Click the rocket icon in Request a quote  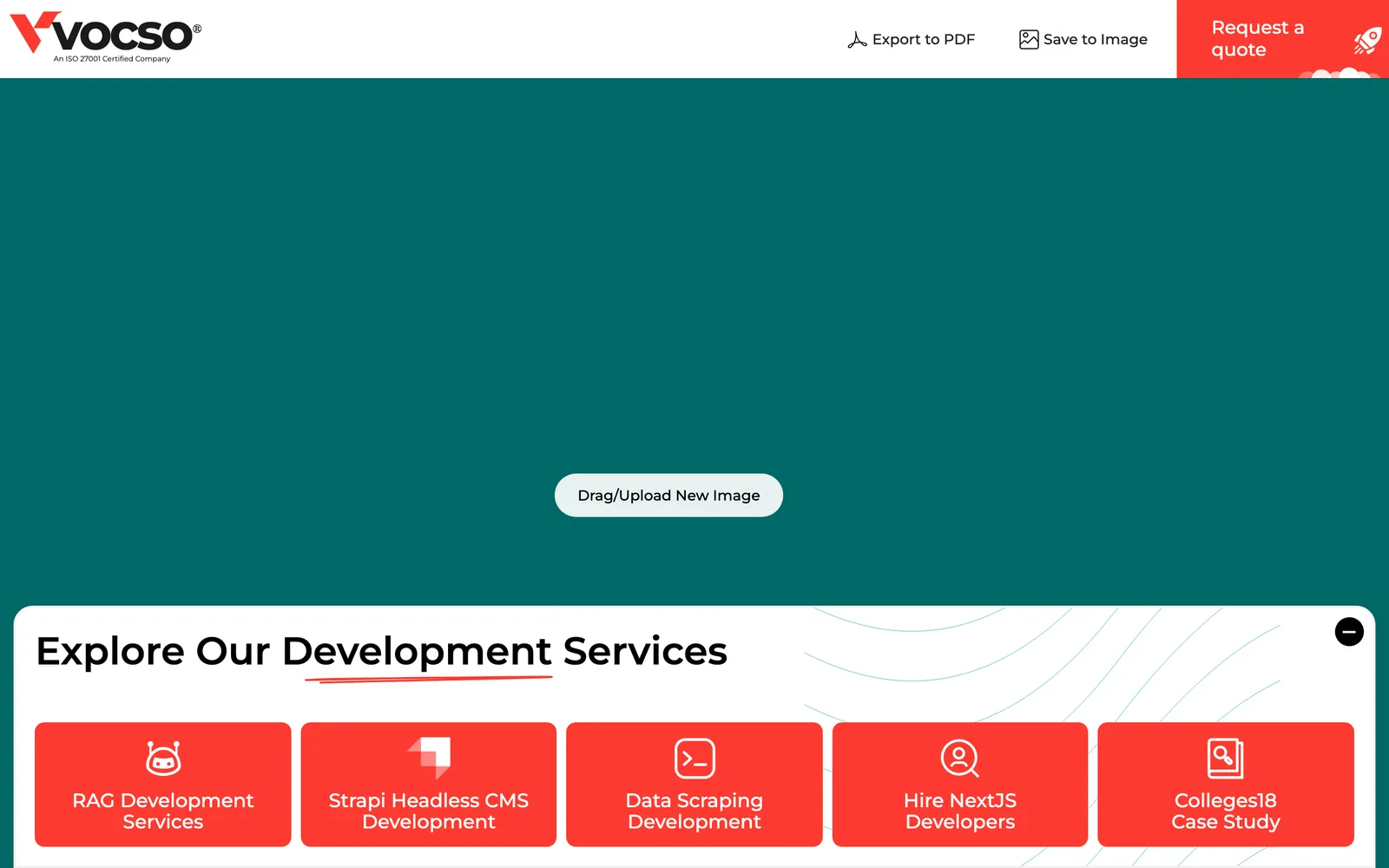pyautogui.click(x=1367, y=40)
